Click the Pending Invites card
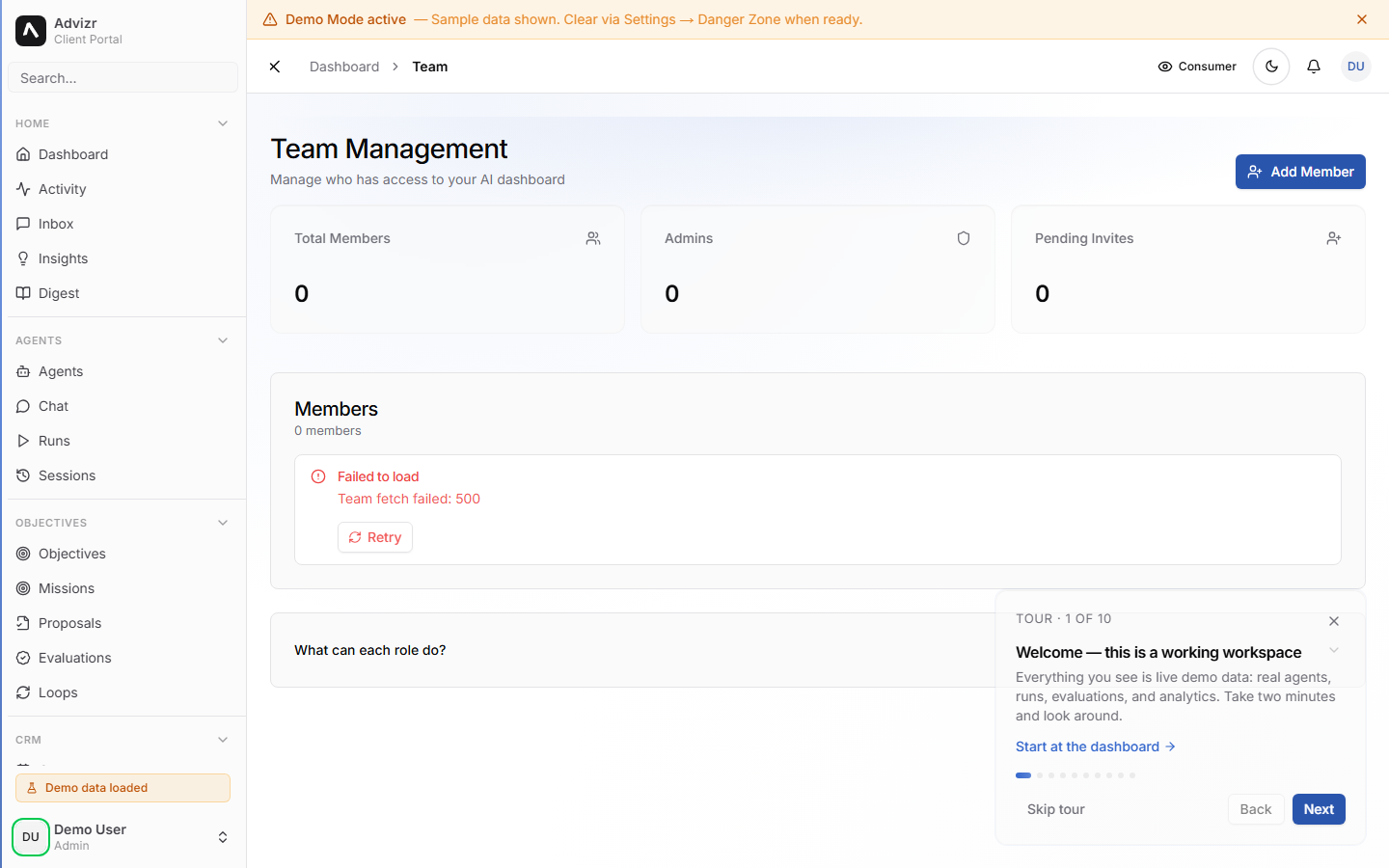The height and width of the screenshot is (868, 1389). [1188, 269]
